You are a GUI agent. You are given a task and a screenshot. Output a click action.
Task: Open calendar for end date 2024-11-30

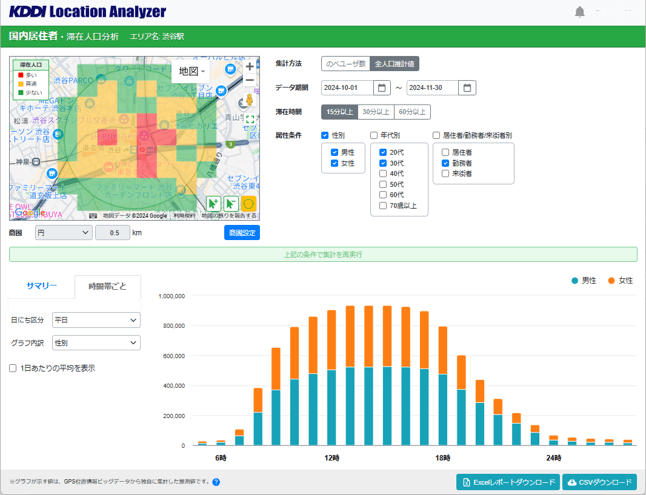pyautogui.click(x=467, y=88)
